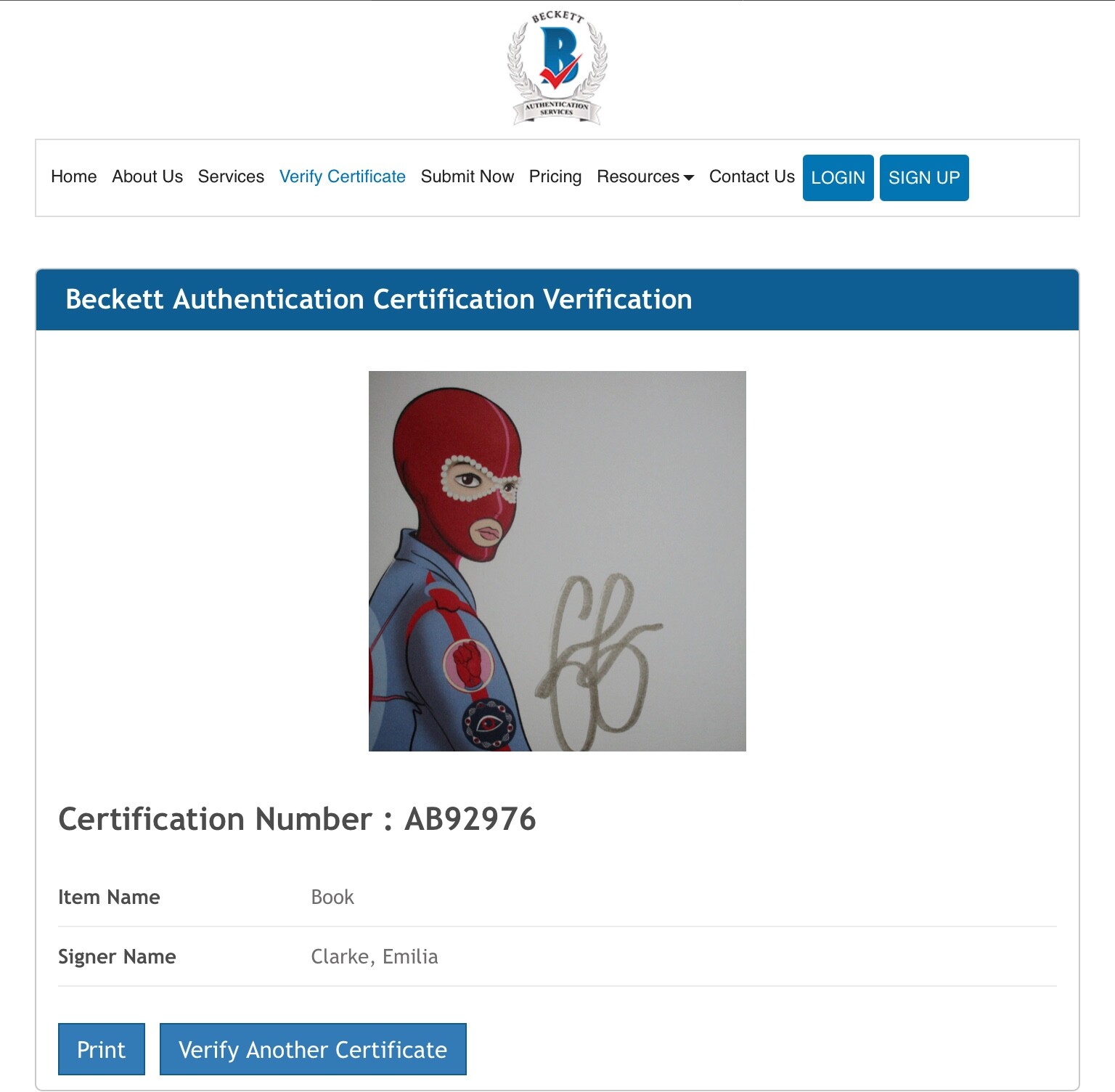Click the SIGN UP button
Image resolution: width=1115 pixels, height=1092 pixels.
[x=924, y=178]
